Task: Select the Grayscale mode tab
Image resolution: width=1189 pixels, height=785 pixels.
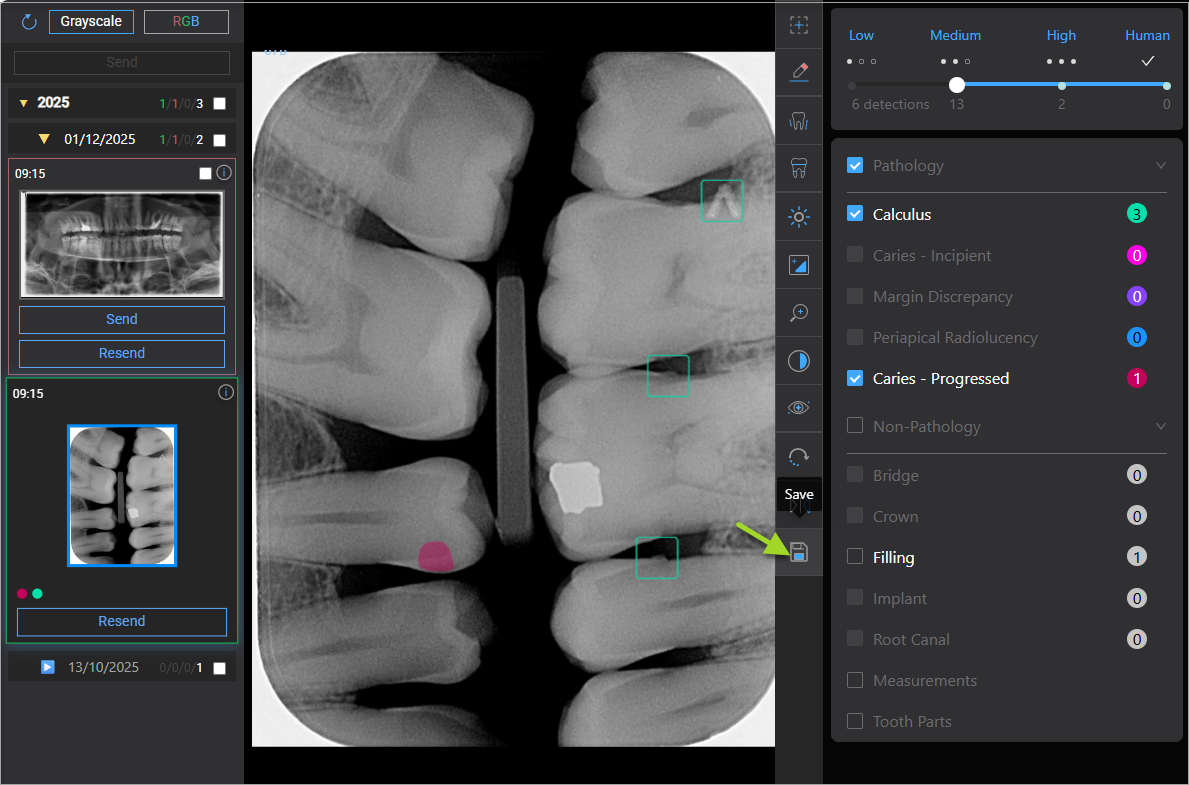Action: 91,21
